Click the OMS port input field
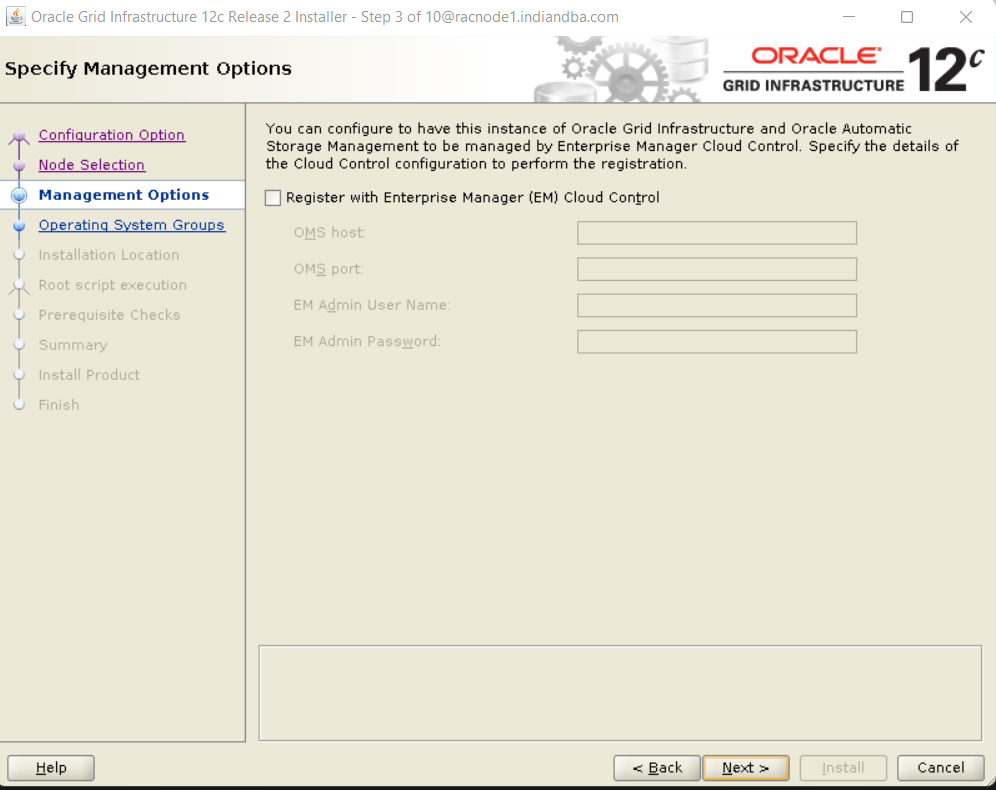Image resolution: width=996 pixels, height=790 pixels. point(717,269)
